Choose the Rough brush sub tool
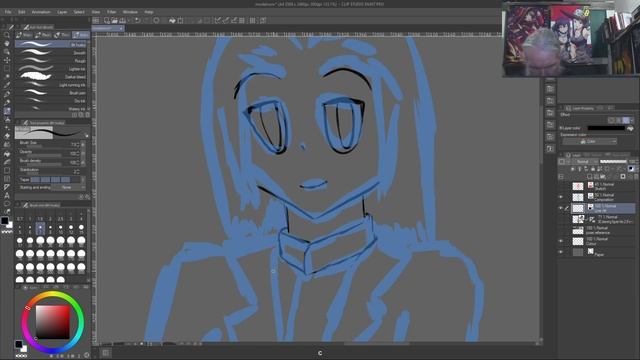This screenshot has width=640, height=360. (x=51, y=61)
